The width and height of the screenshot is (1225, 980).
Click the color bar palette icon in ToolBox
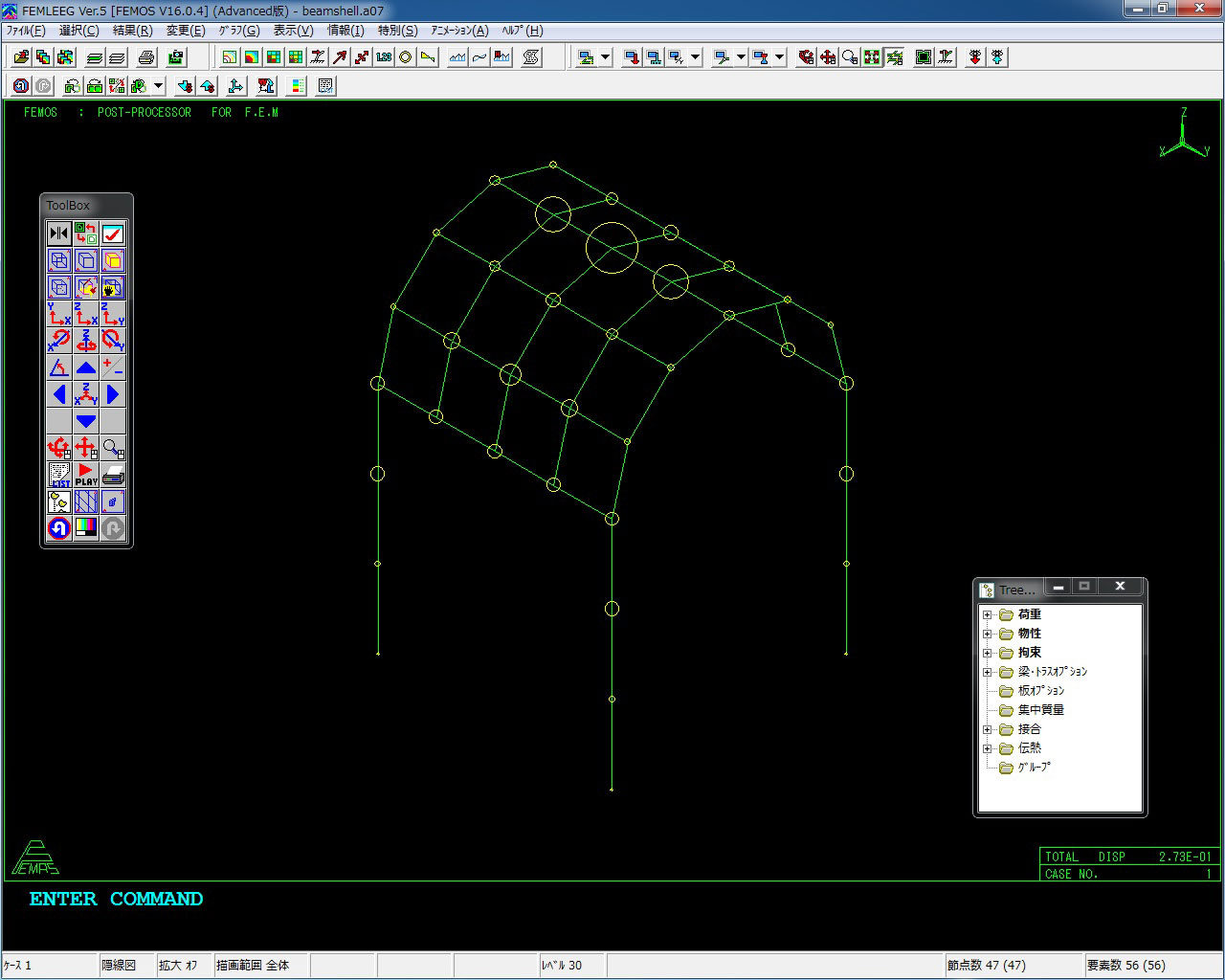(x=86, y=528)
